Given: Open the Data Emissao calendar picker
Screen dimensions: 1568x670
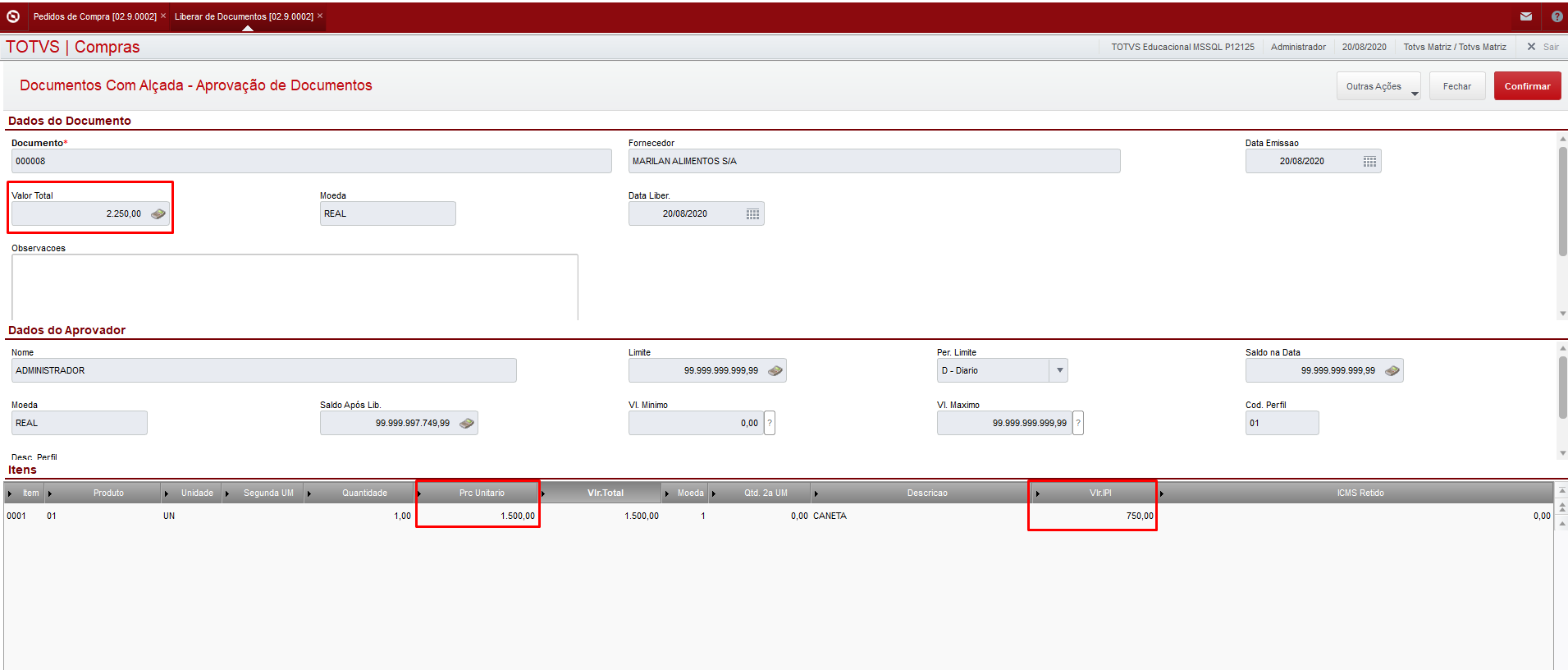Looking at the screenshot, I should click(x=1369, y=161).
